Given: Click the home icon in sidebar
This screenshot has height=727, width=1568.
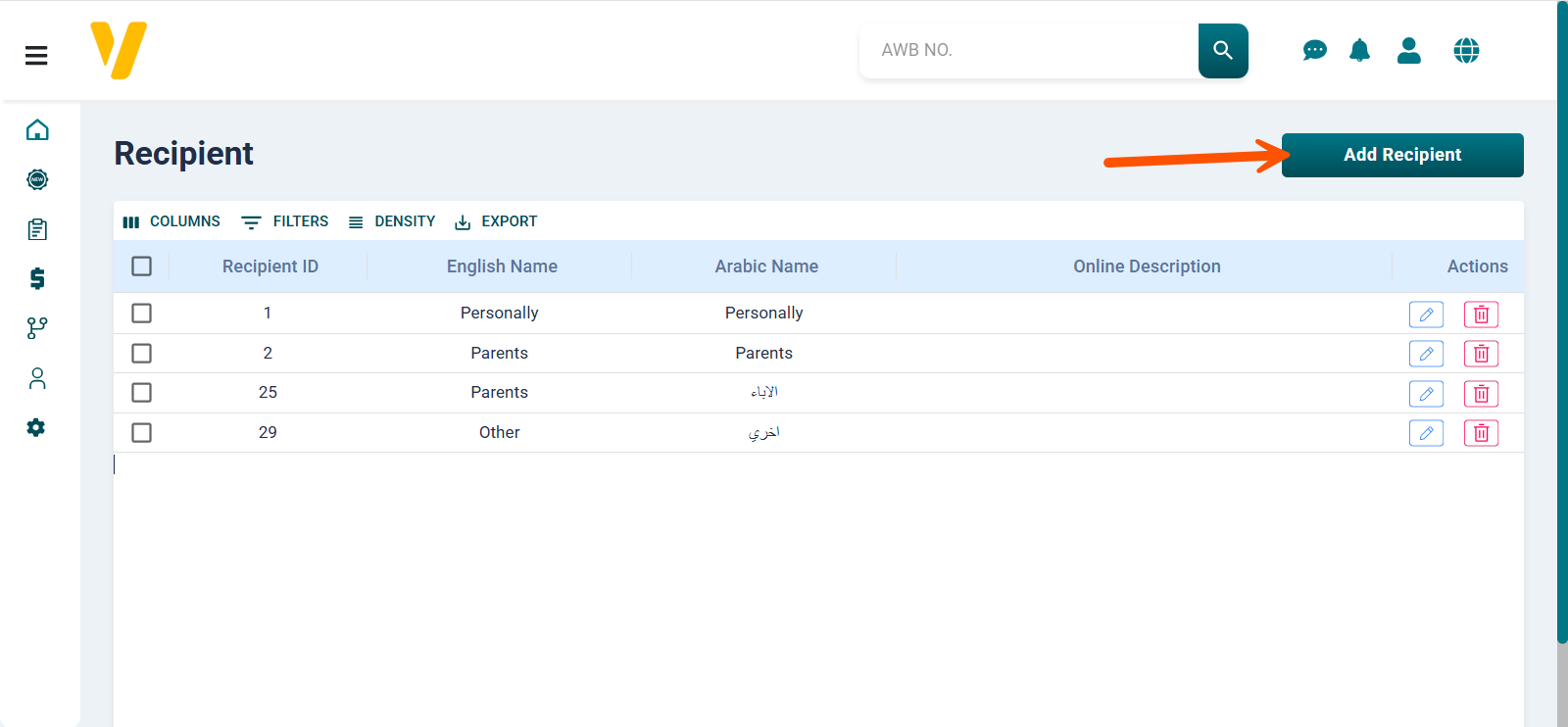Looking at the screenshot, I should point(37,130).
